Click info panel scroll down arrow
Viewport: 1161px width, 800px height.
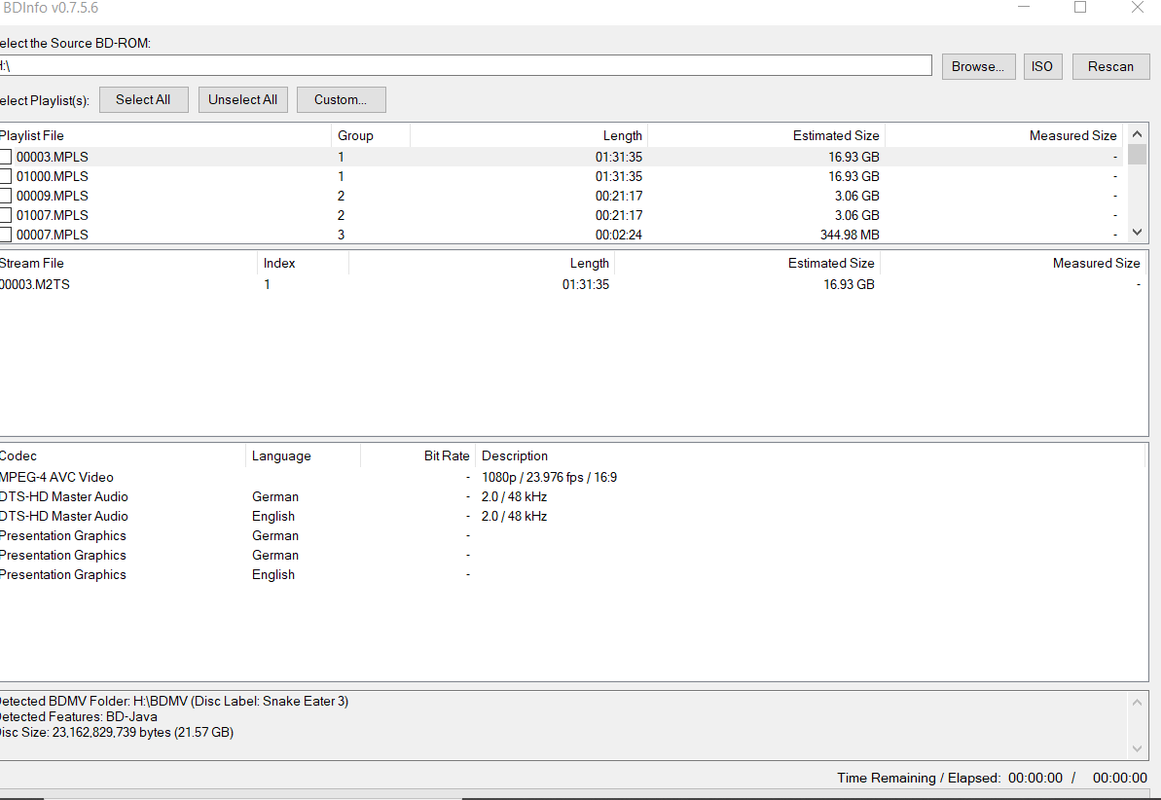(x=1137, y=750)
